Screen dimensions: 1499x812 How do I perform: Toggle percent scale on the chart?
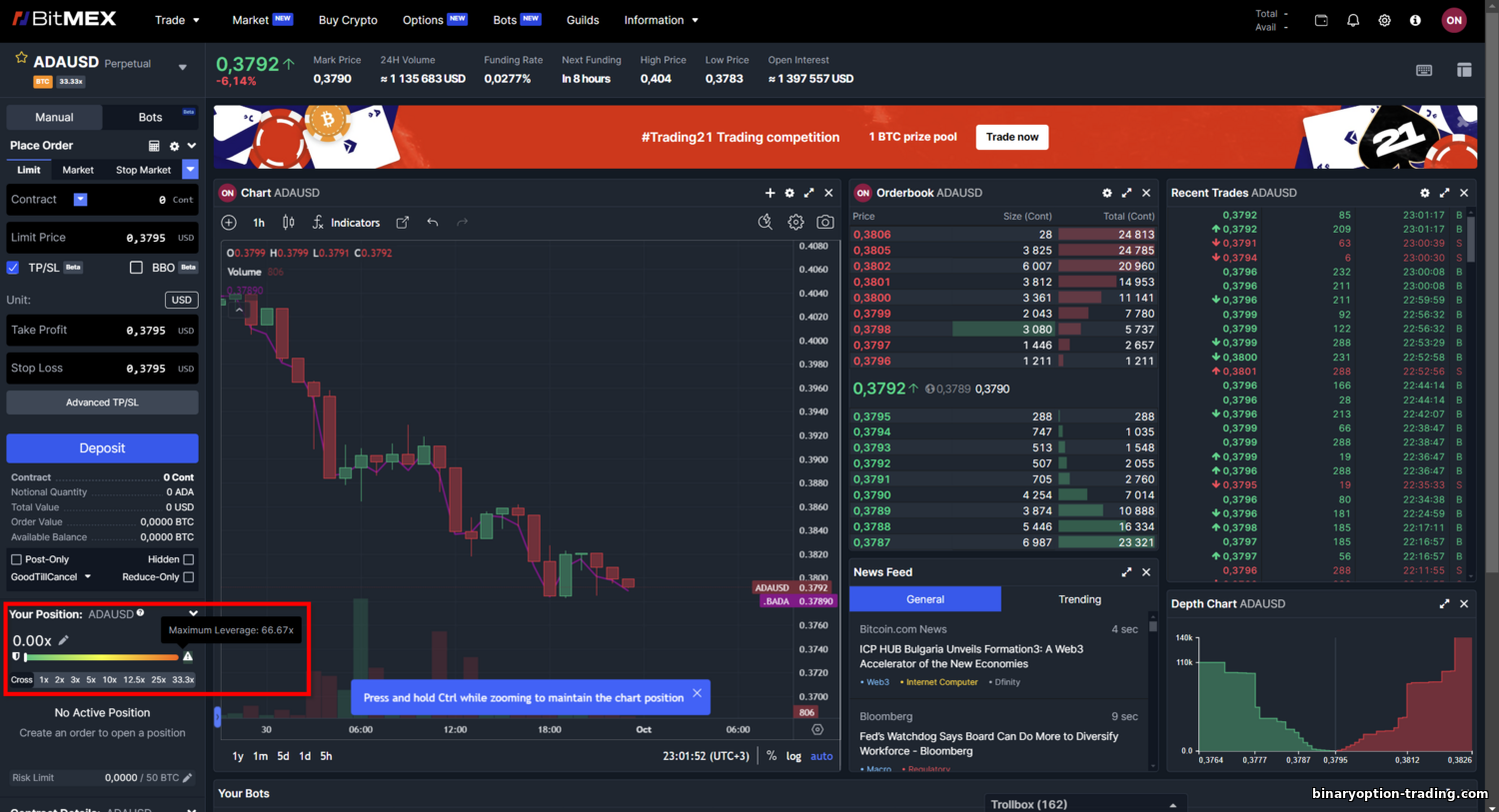(771, 756)
